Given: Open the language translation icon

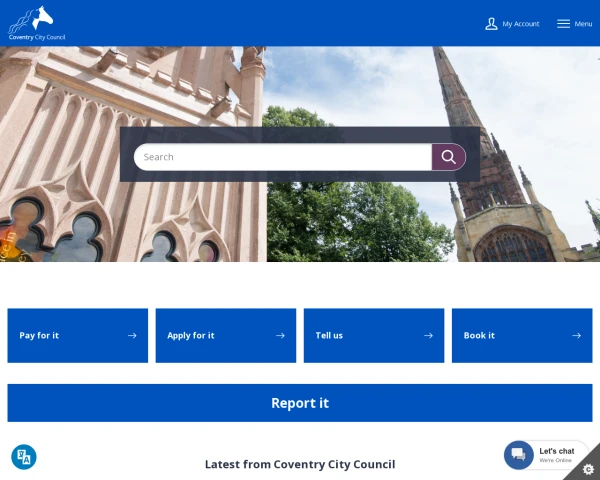Looking at the screenshot, I should [x=24, y=457].
